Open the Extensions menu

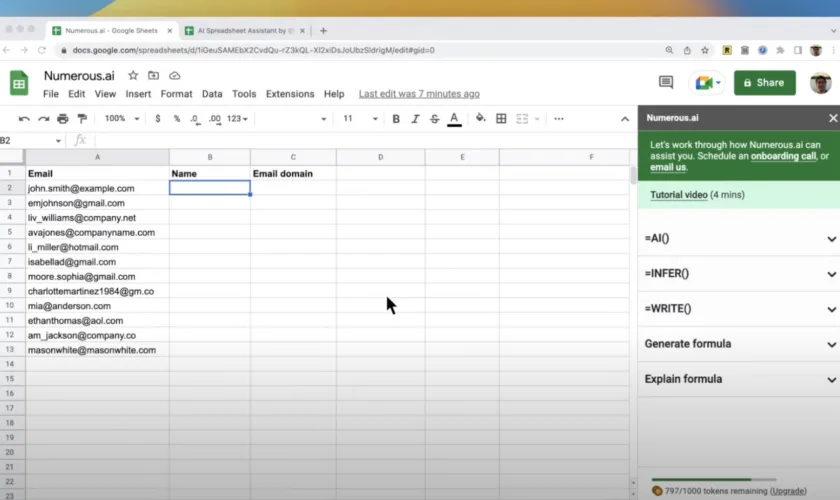[290, 94]
